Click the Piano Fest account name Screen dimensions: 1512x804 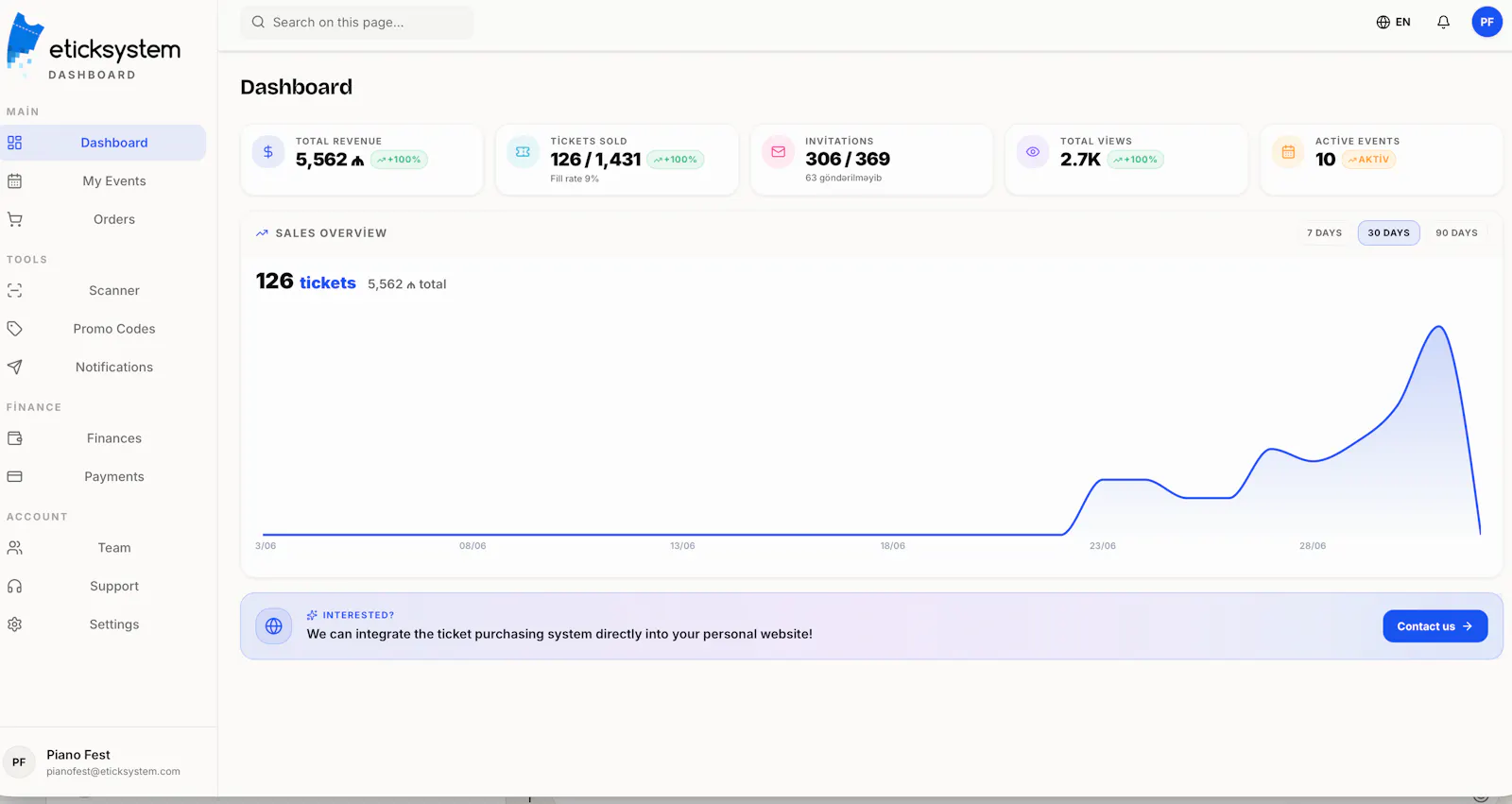click(x=78, y=755)
